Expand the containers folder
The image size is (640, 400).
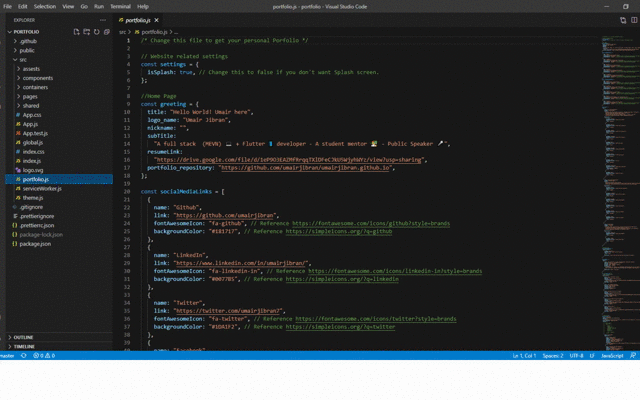(35, 87)
